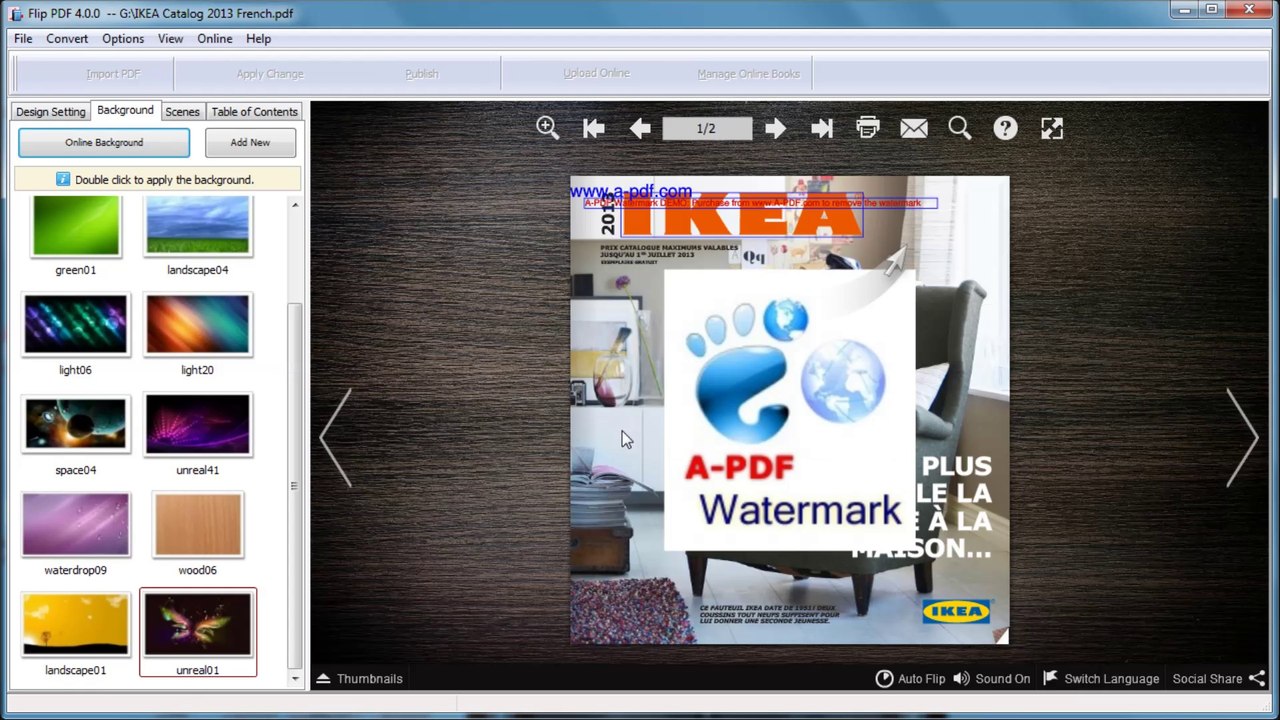The height and width of the screenshot is (720, 1280).
Task: Click Switch Language
Action: click(x=1101, y=678)
